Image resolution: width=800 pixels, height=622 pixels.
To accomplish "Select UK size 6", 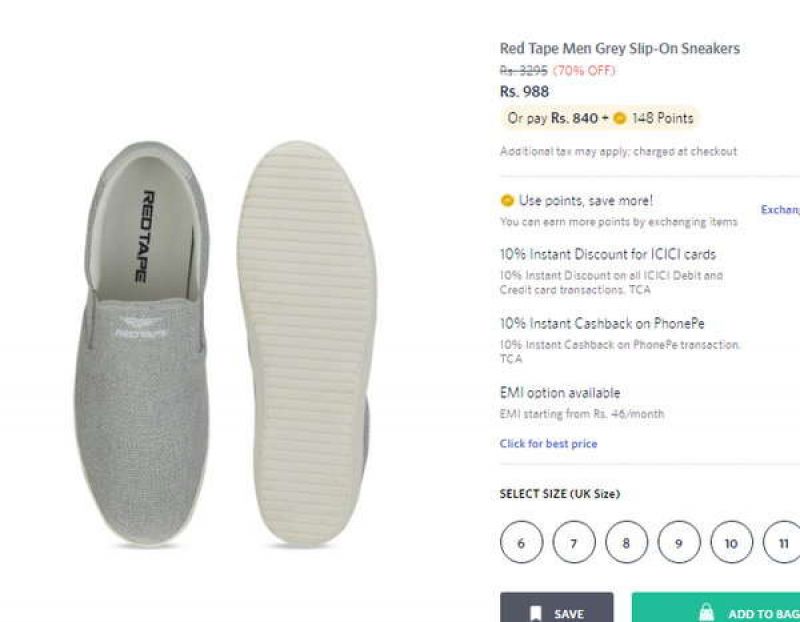I will pos(519,543).
